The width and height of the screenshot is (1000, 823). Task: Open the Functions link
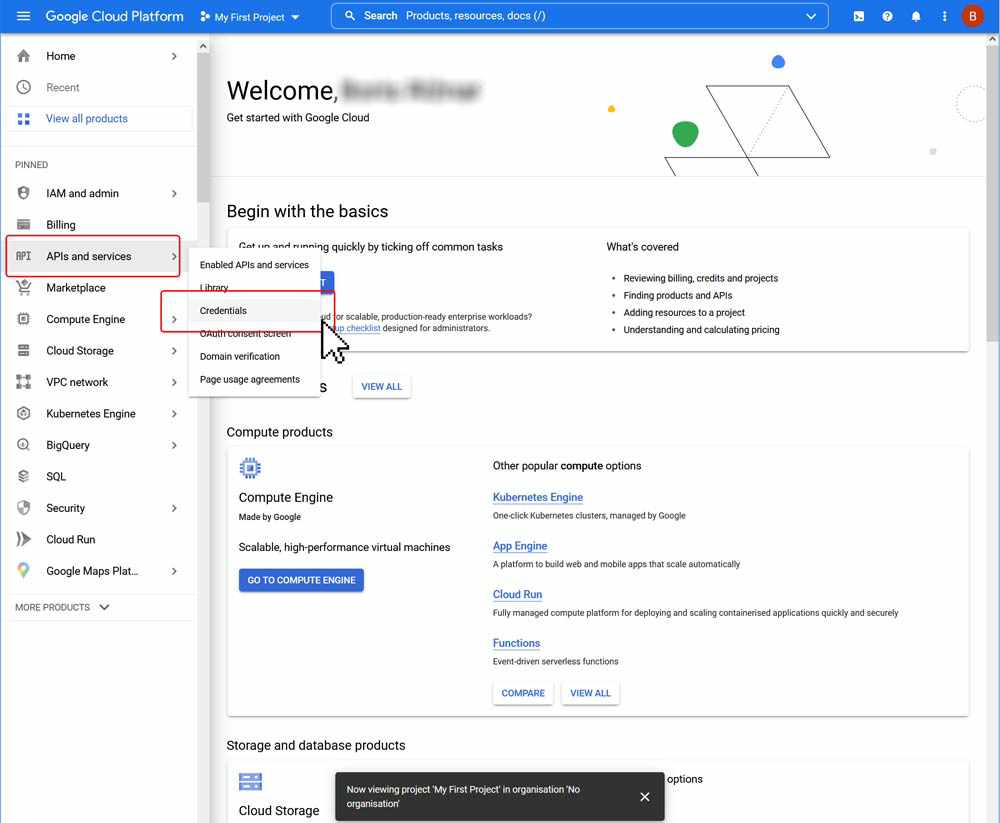point(517,643)
